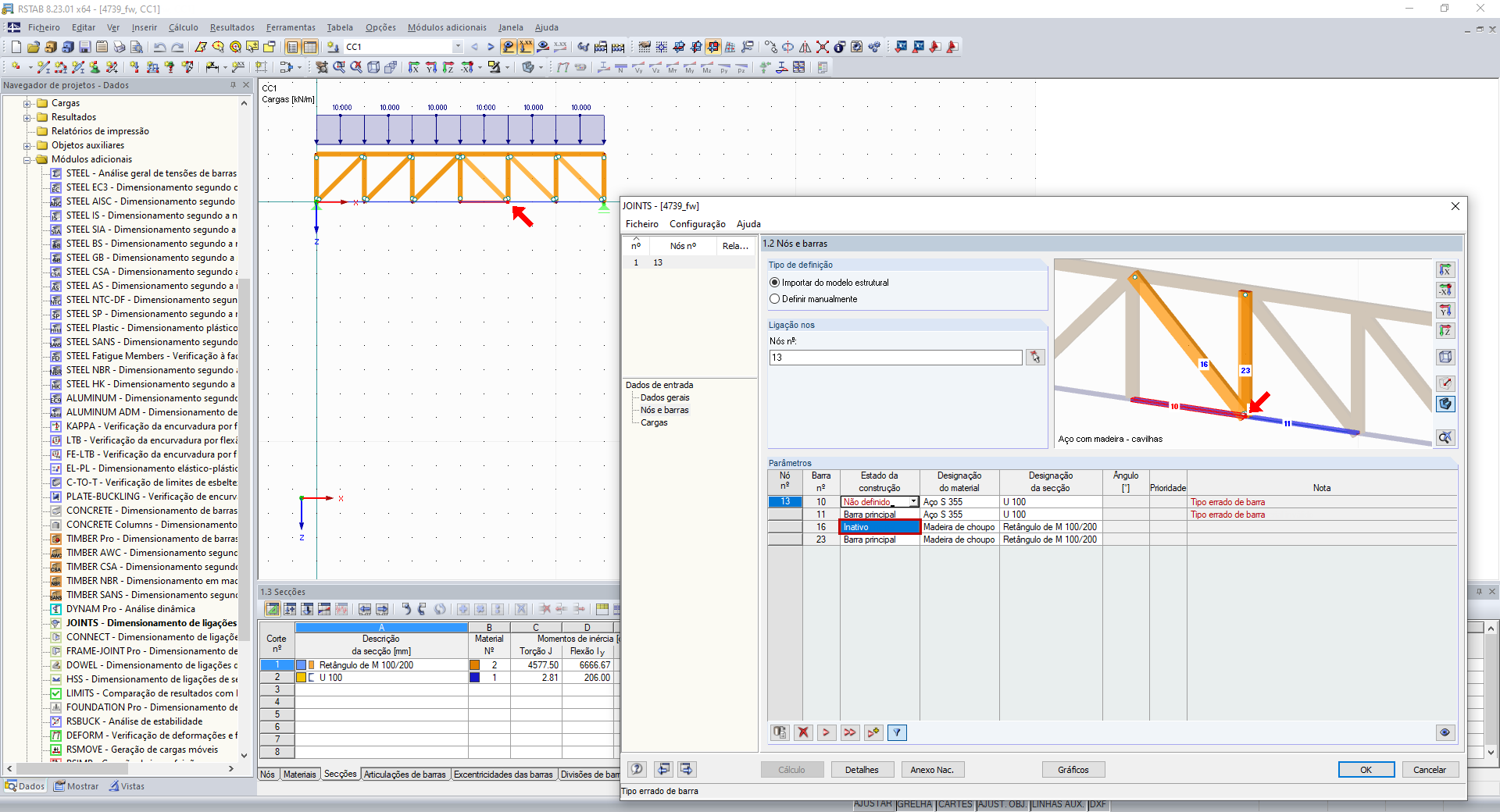Click the view in Z direction icon in dialog
The image size is (1500, 812).
click(x=1445, y=331)
